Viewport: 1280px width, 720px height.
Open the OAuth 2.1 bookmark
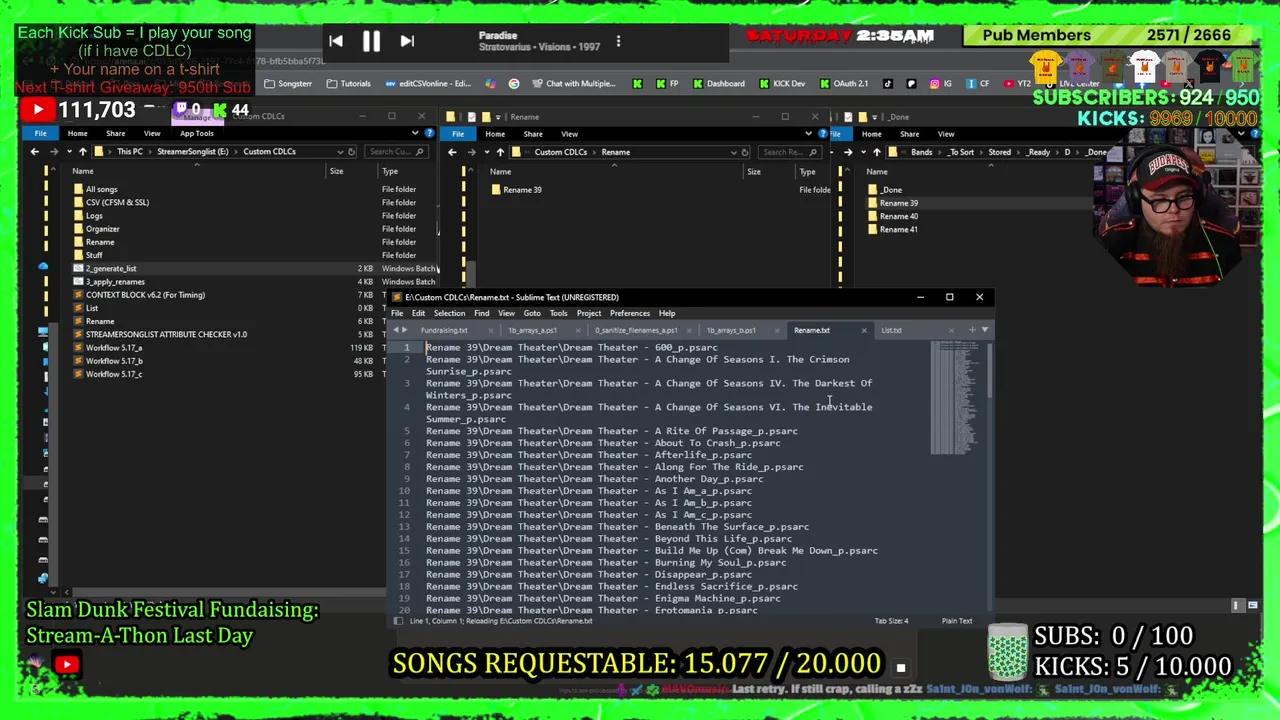coord(844,83)
